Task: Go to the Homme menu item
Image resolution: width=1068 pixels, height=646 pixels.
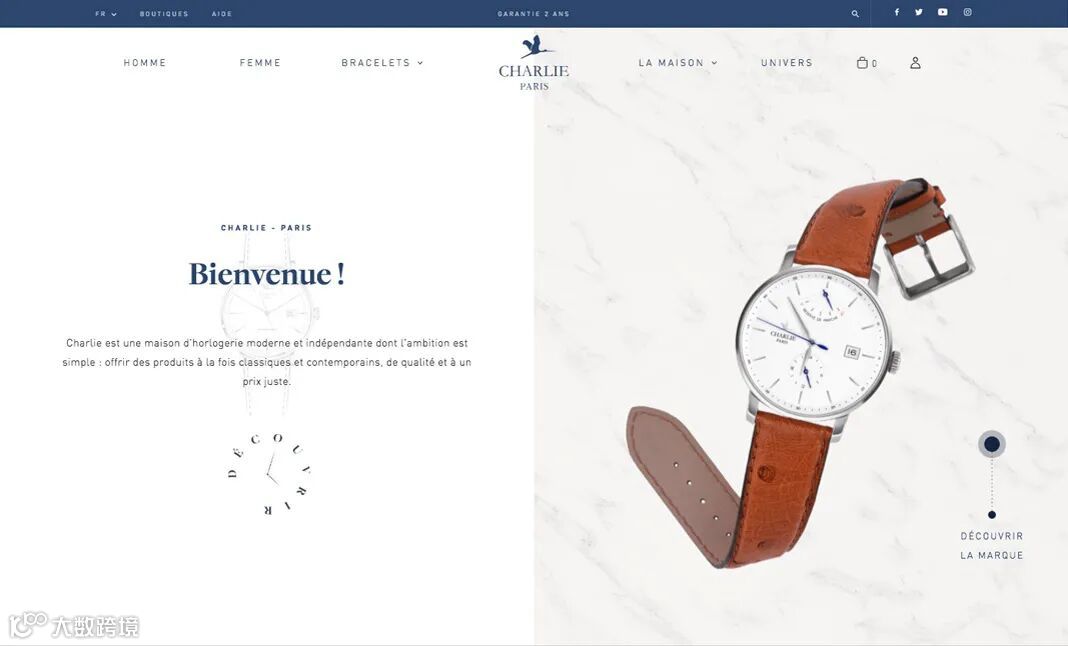Action: [144, 63]
